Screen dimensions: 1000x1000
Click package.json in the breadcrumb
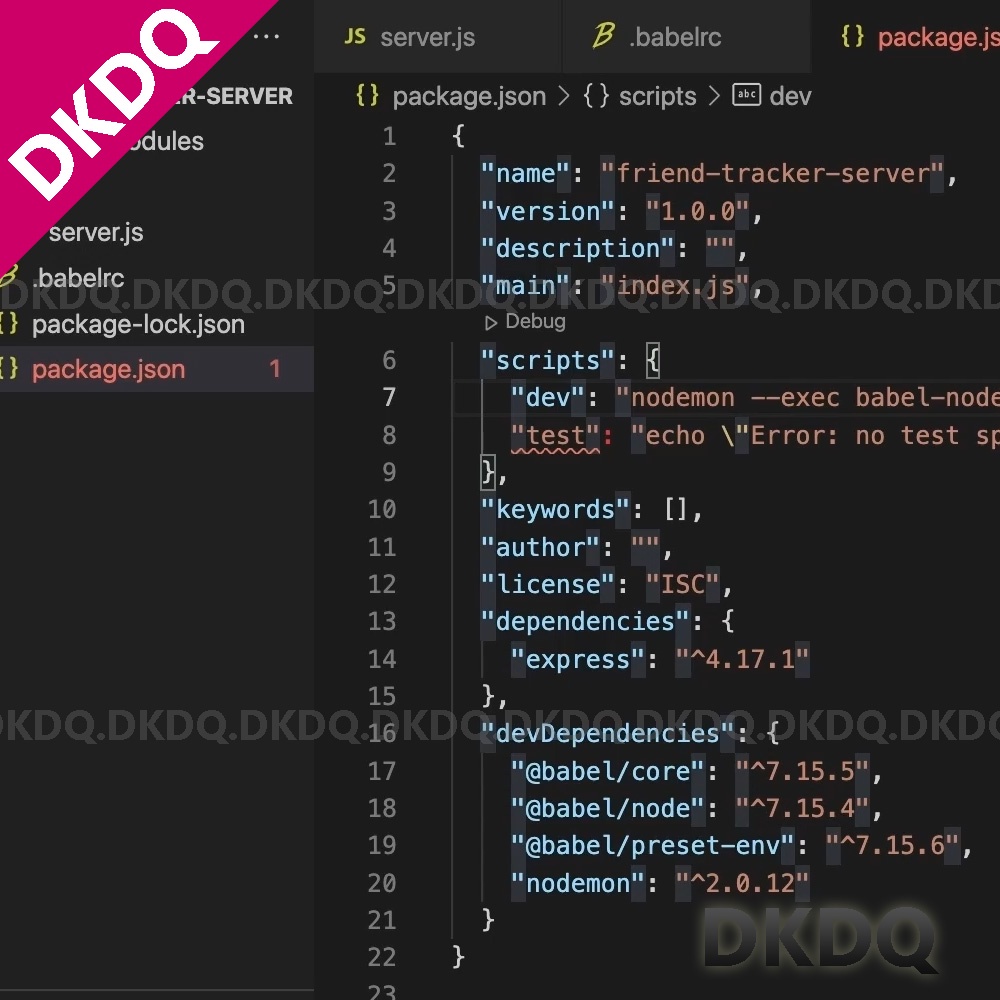(469, 96)
